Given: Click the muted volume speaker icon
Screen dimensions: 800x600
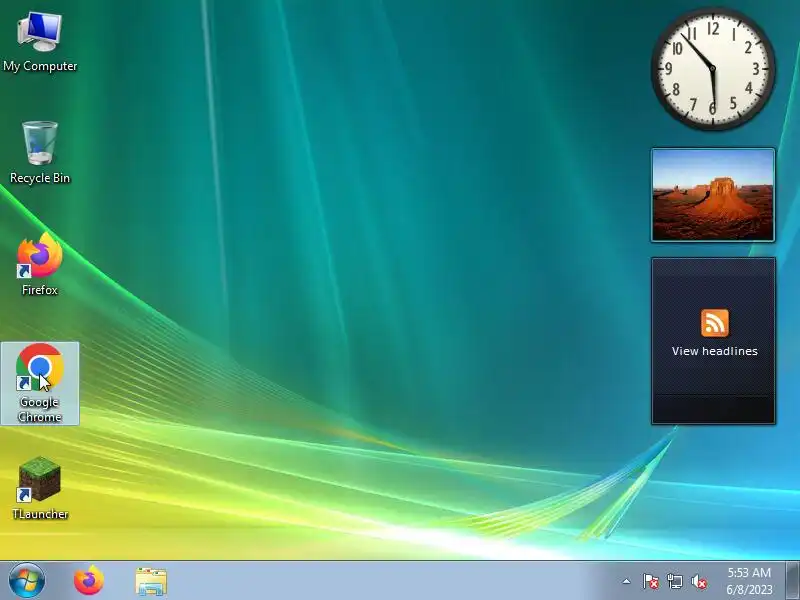Looking at the screenshot, I should point(699,582).
